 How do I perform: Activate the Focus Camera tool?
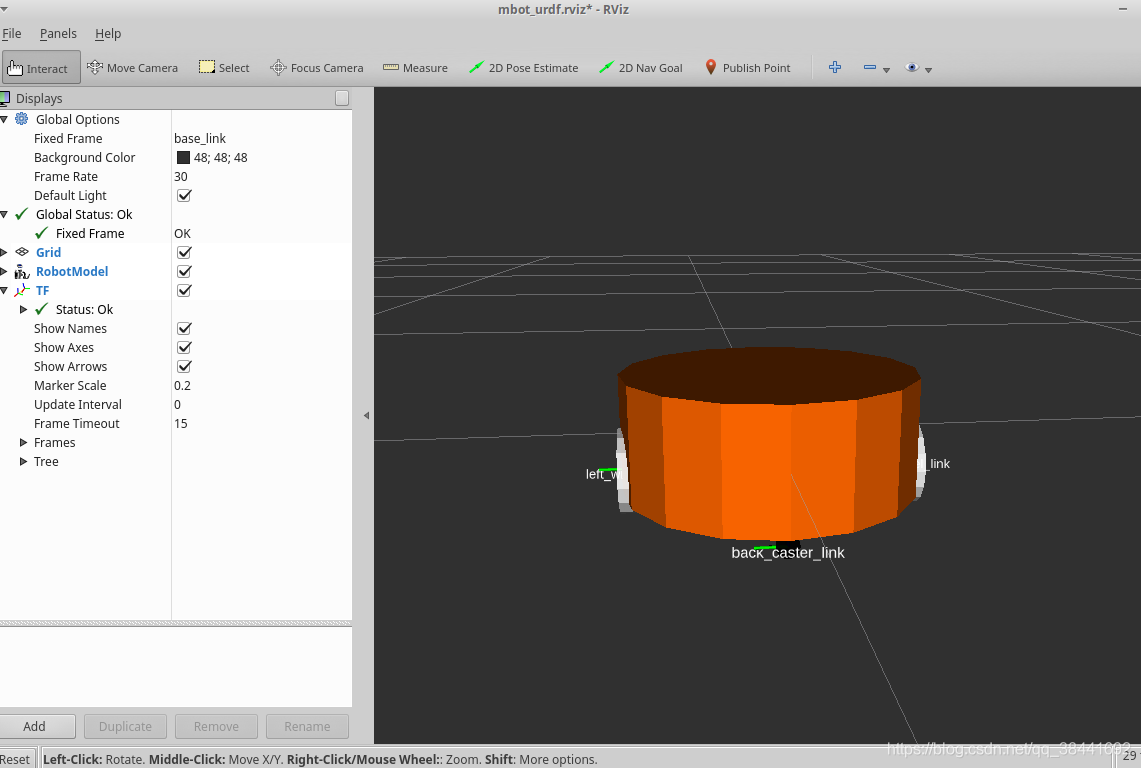(317, 68)
